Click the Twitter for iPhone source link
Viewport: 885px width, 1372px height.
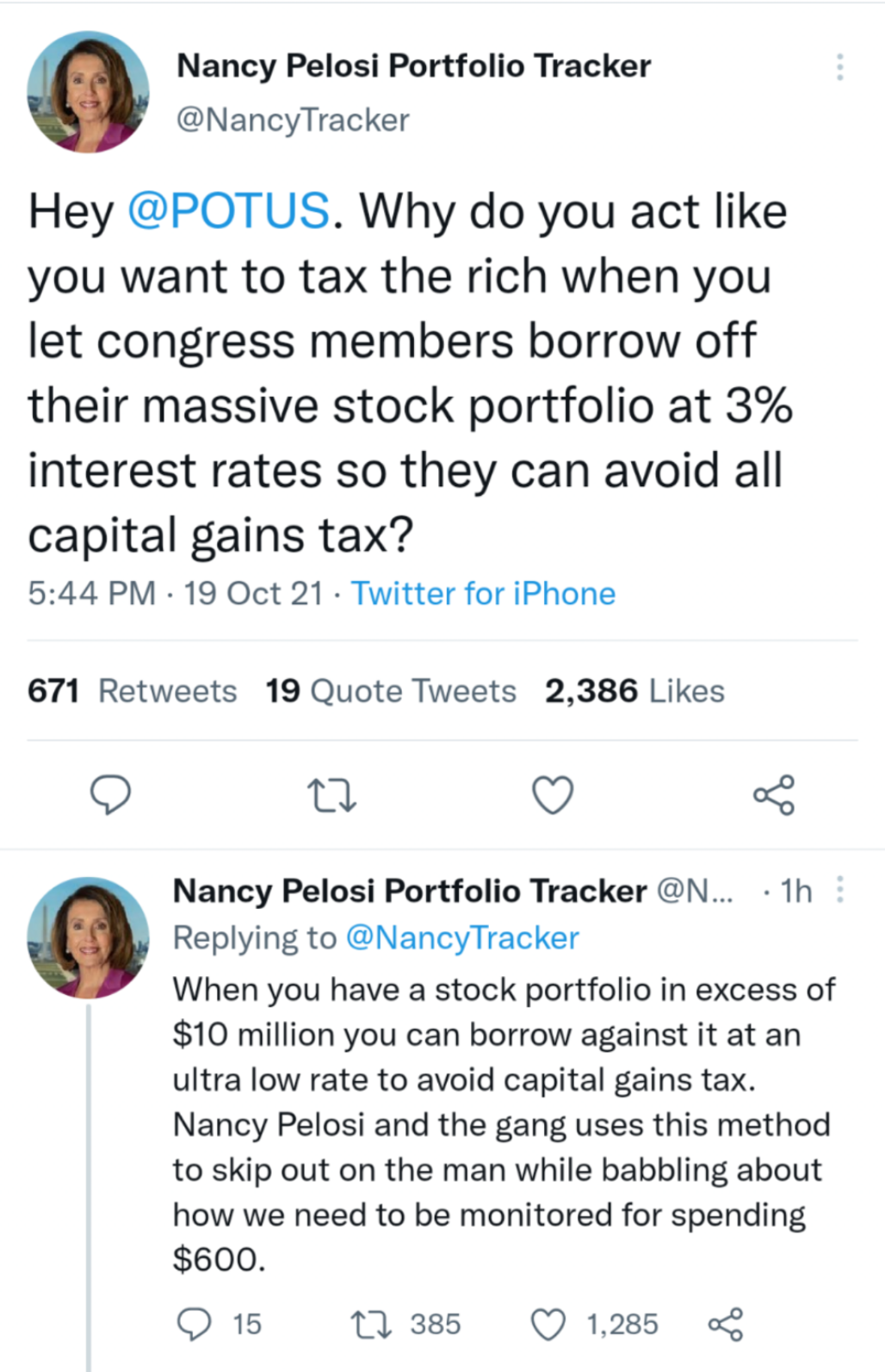(483, 594)
